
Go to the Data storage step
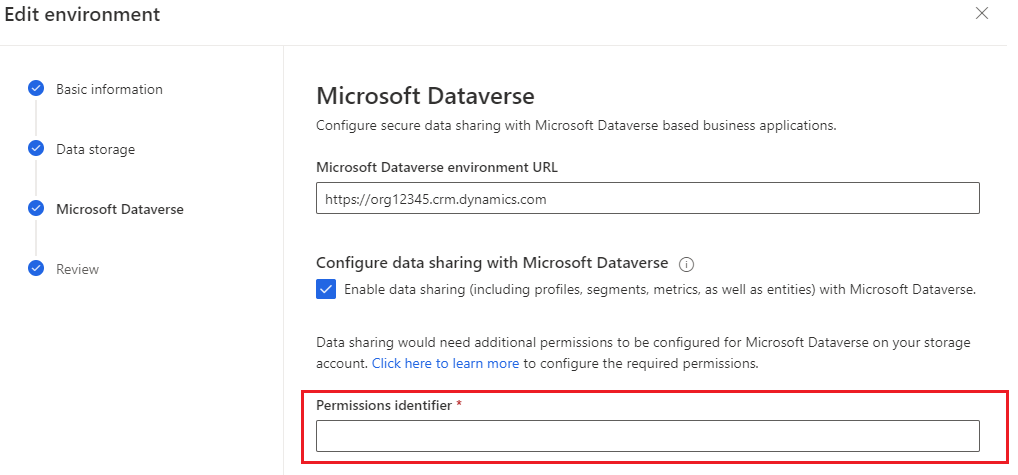pyautogui.click(x=95, y=149)
